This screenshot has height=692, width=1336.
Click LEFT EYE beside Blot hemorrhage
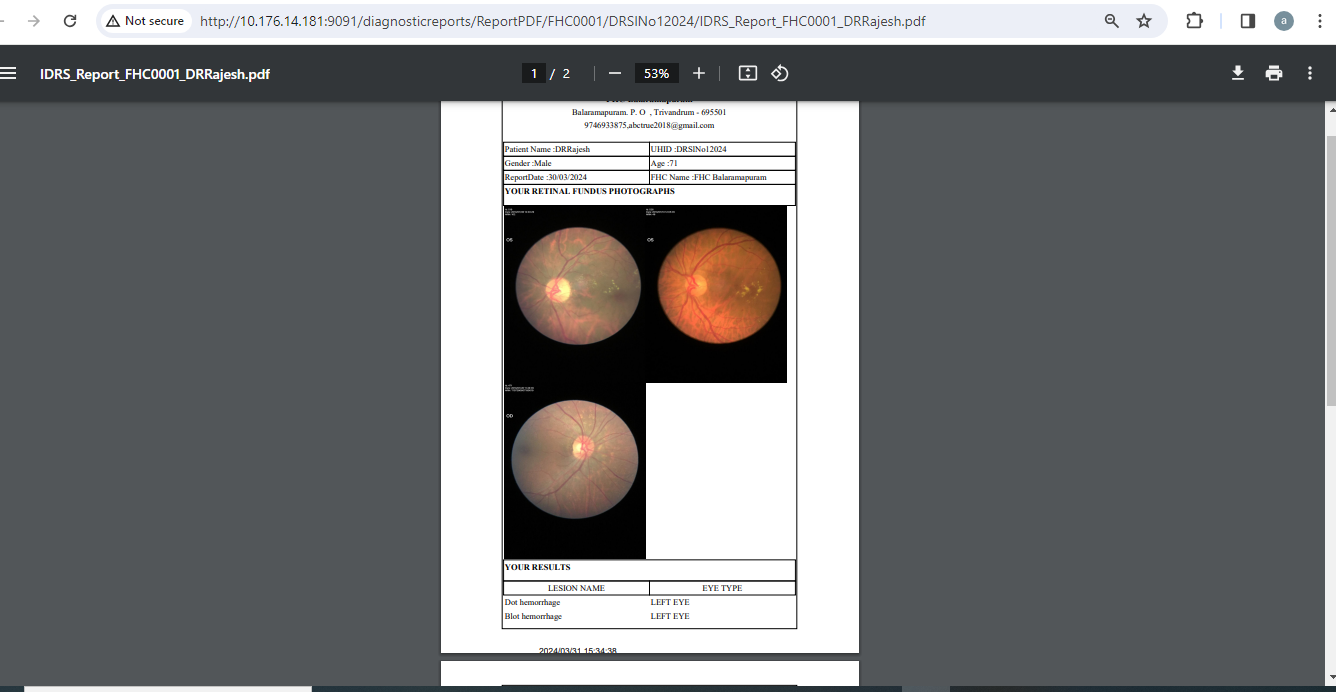tap(670, 617)
